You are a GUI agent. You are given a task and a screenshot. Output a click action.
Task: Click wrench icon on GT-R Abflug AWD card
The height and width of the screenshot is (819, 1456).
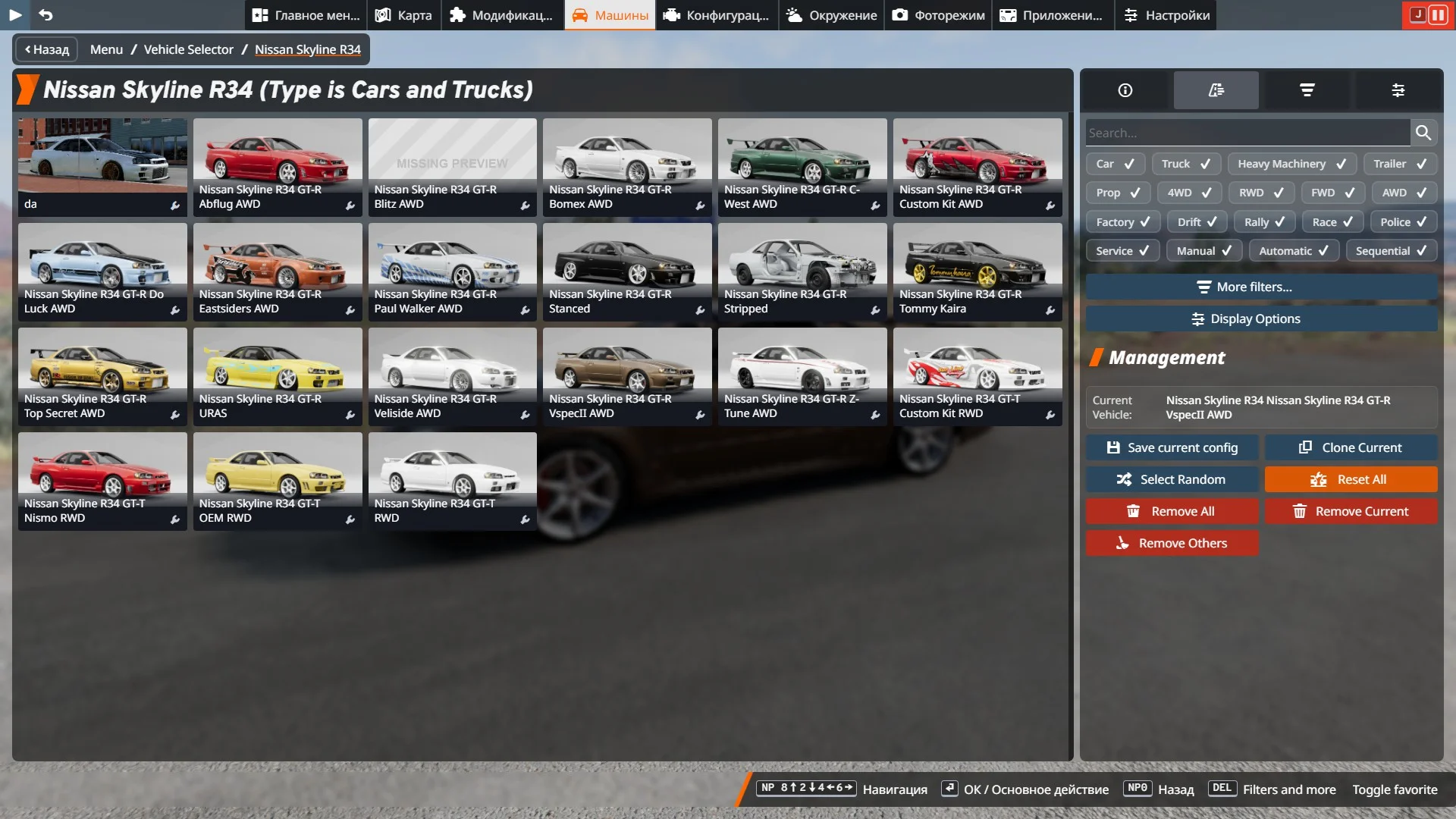pos(350,206)
